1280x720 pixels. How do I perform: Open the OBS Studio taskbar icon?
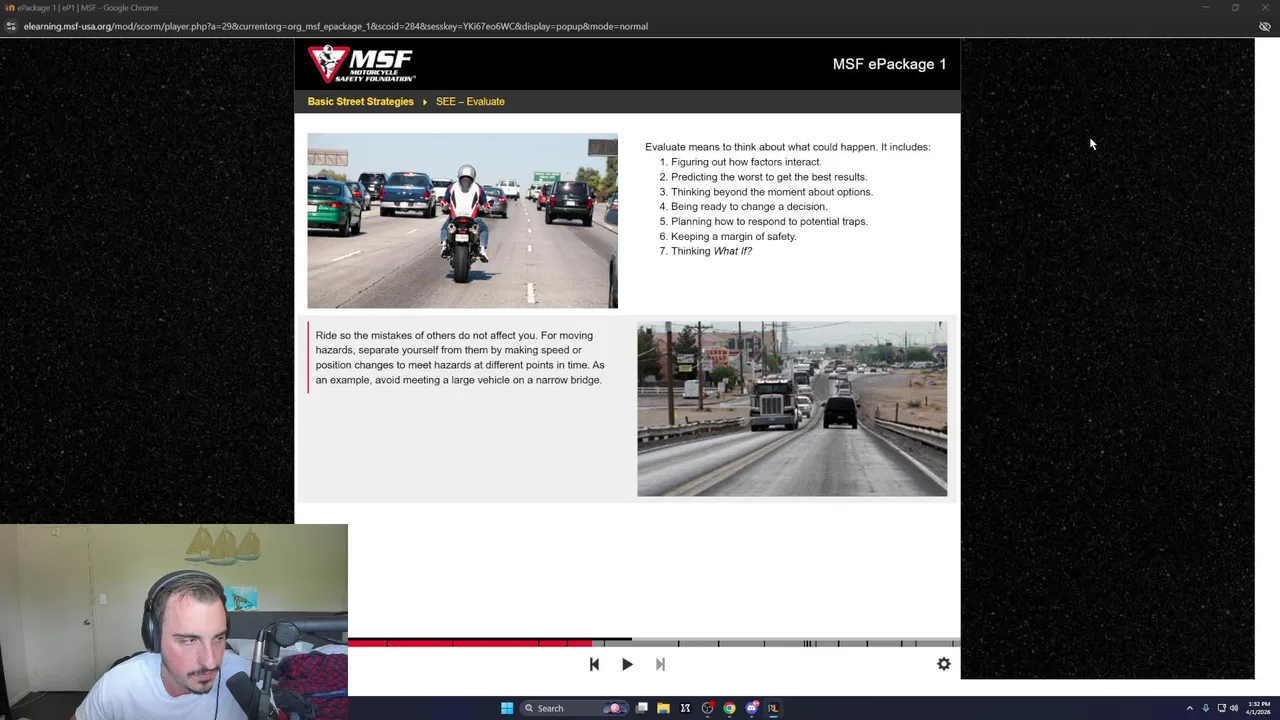coord(707,708)
